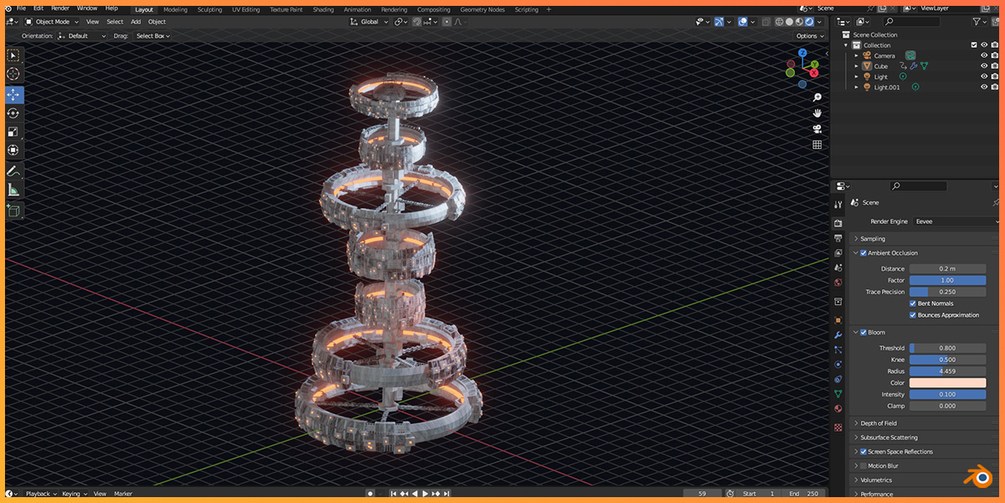Activate the Annotate pencil tool
Viewport: 1005px width, 503px height.
(13, 171)
